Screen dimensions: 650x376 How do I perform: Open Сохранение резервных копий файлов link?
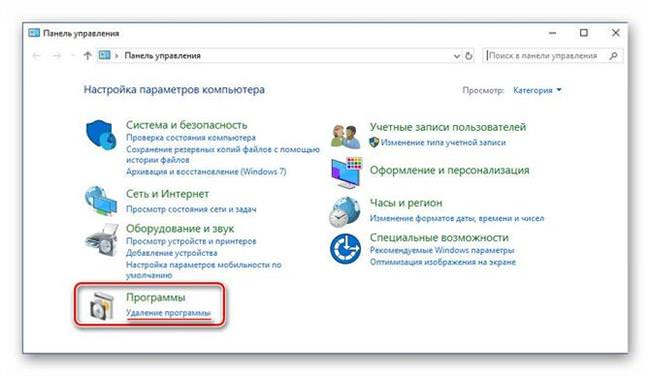point(223,154)
